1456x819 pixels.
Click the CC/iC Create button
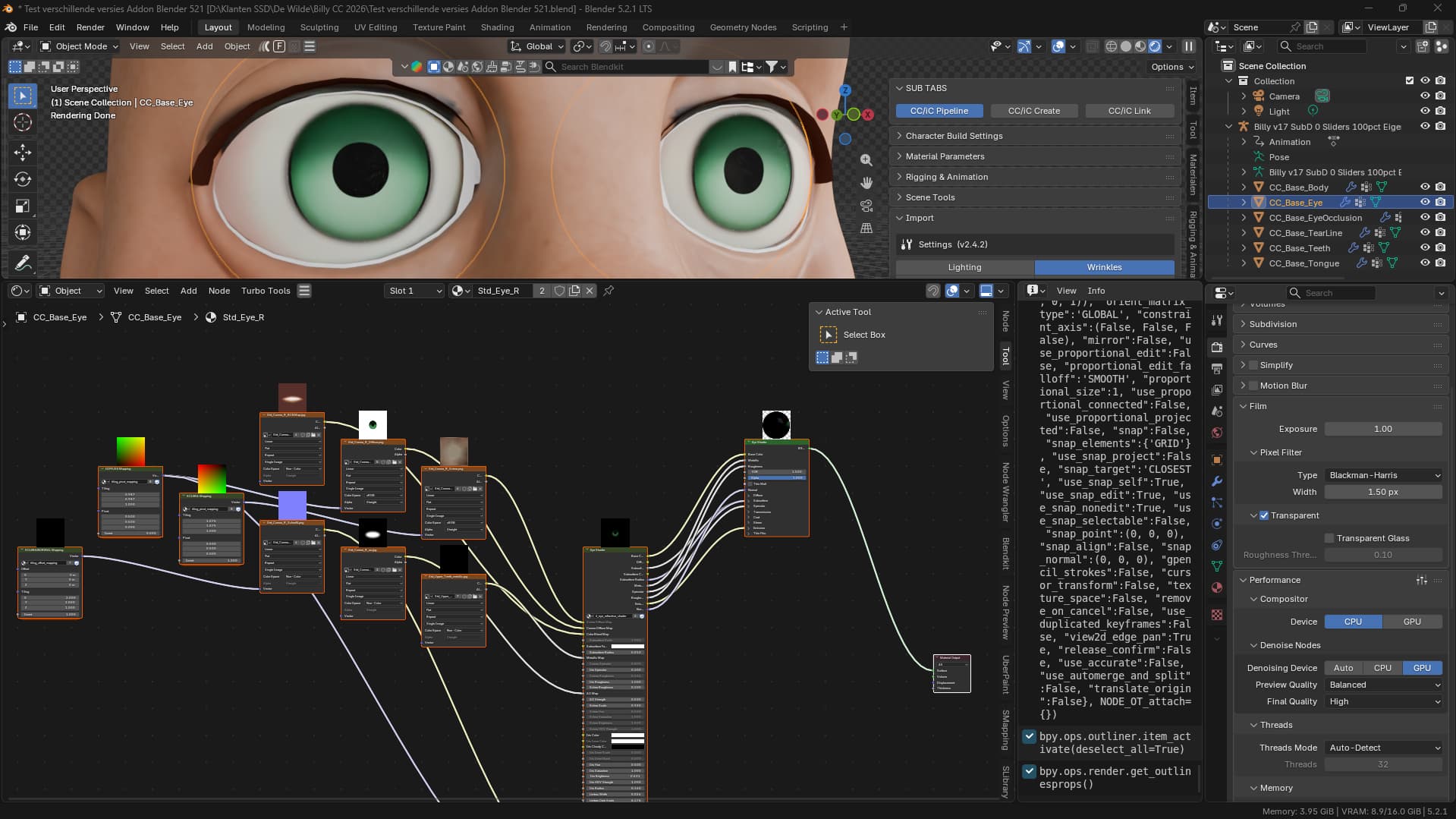point(1034,111)
